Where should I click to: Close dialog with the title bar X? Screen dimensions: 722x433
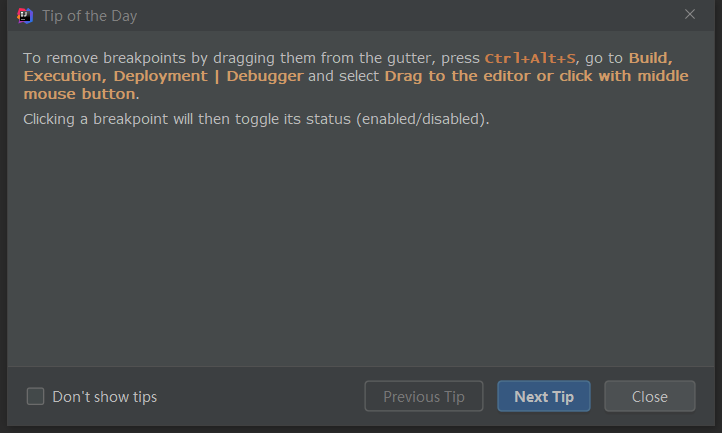click(689, 14)
